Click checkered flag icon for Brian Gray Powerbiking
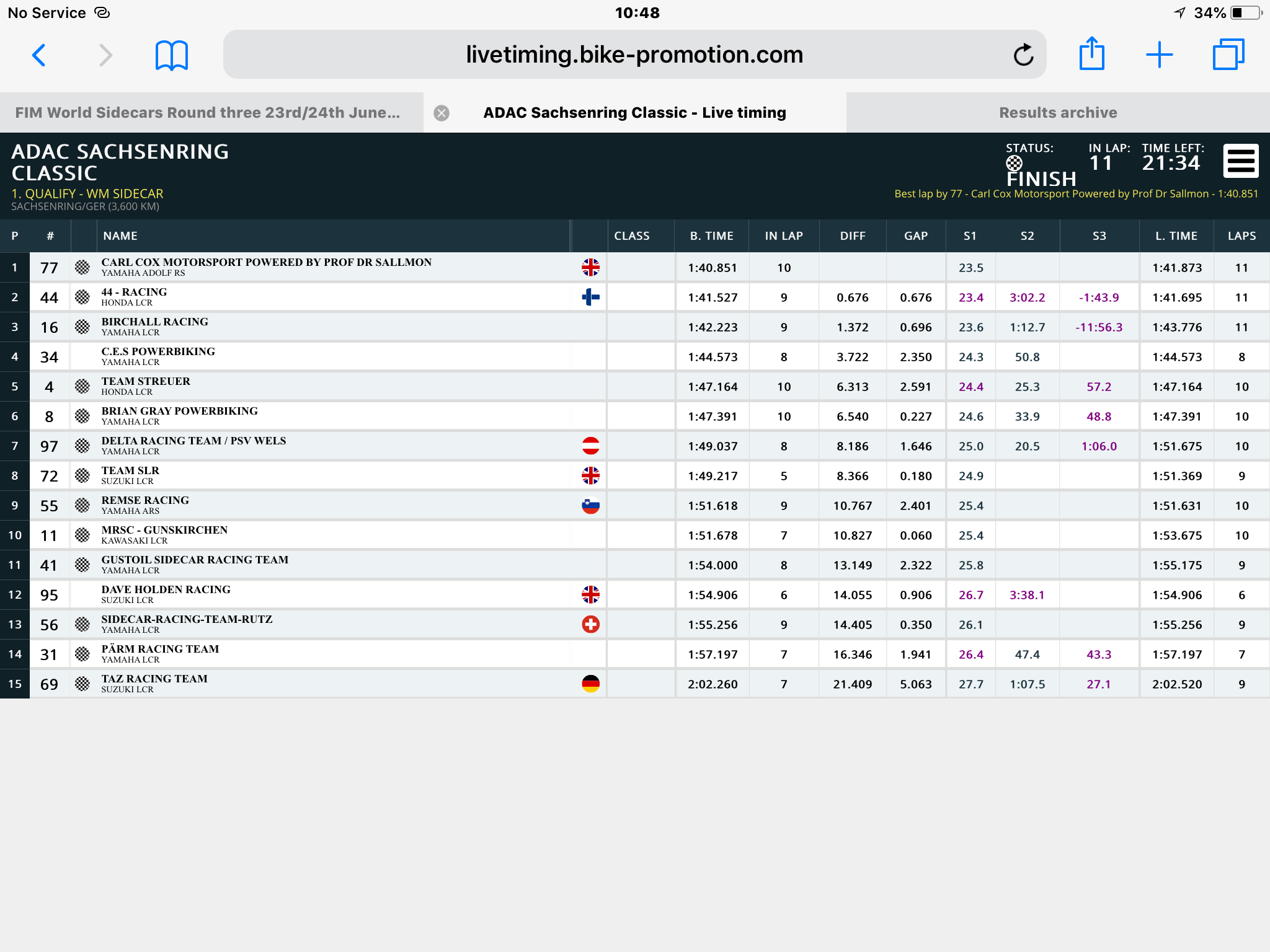 [x=82, y=416]
